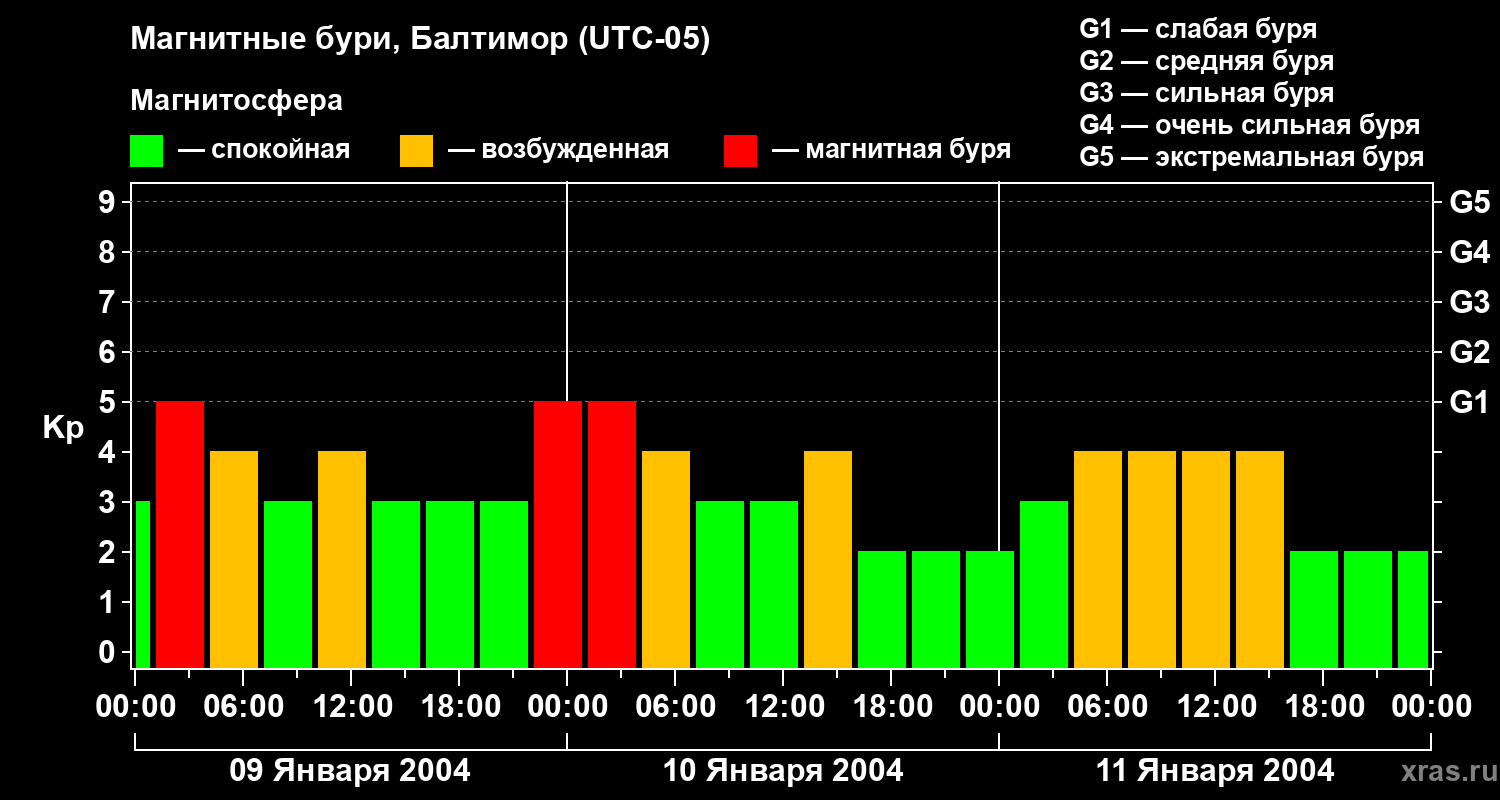Click the narrow green bar at chart start

click(143, 584)
